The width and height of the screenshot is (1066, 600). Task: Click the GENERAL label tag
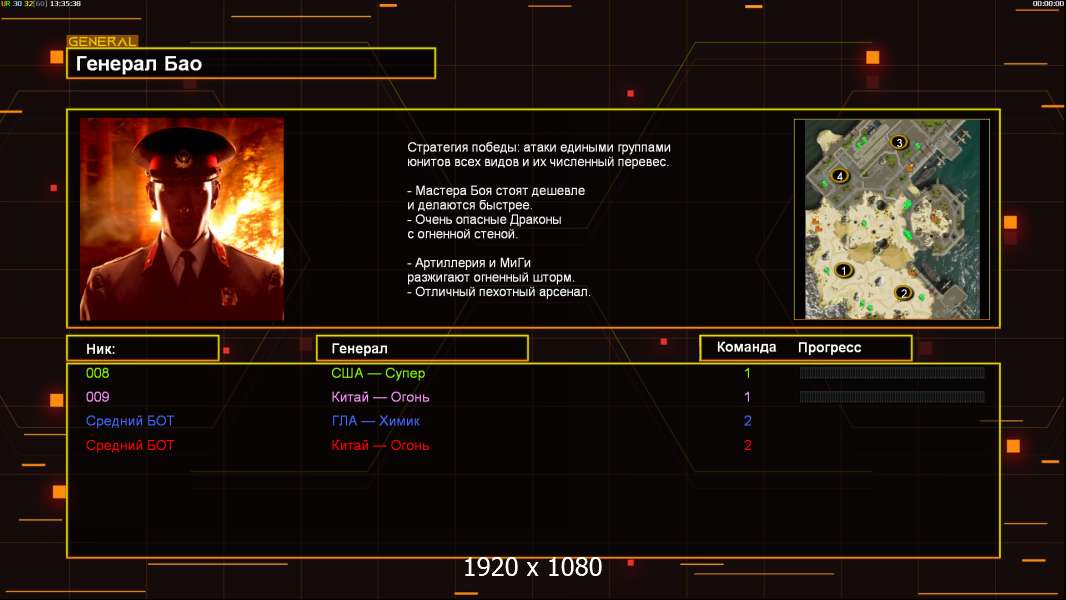(x=103, y=41)
